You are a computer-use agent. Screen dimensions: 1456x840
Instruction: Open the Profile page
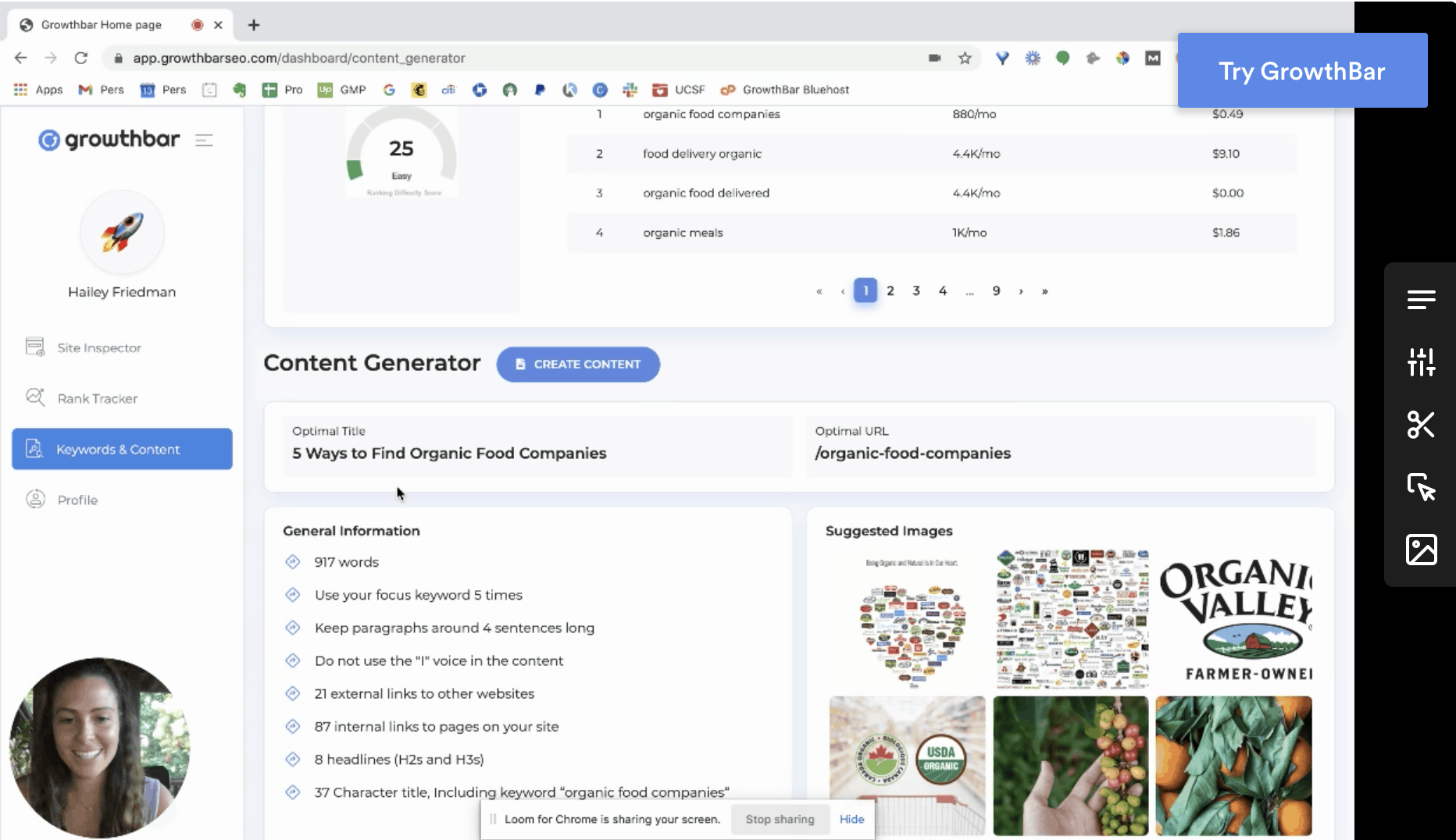pyautogui.click(x=77, y=499)
